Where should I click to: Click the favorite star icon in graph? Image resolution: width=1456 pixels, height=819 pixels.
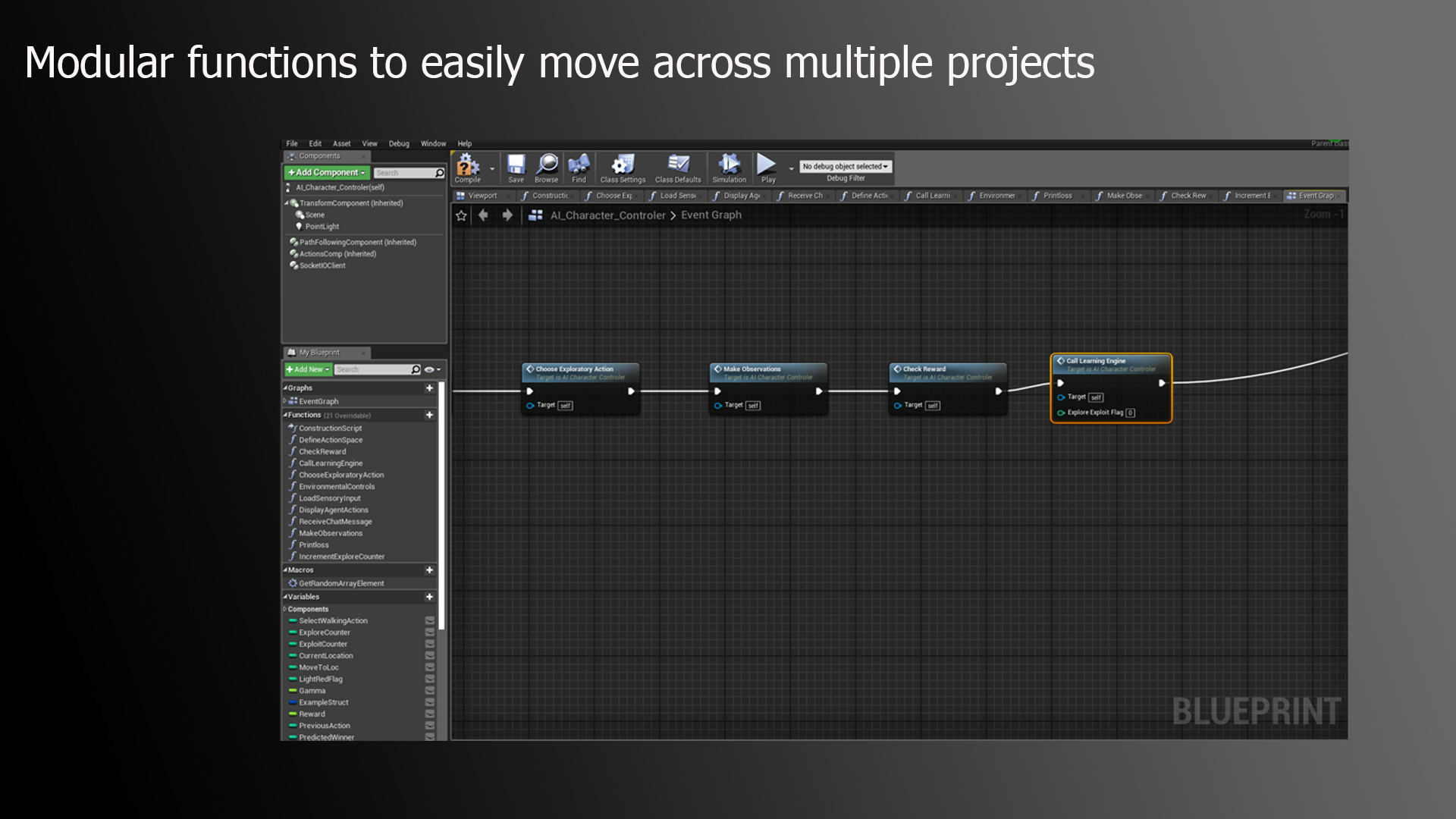tap(461, 215)
